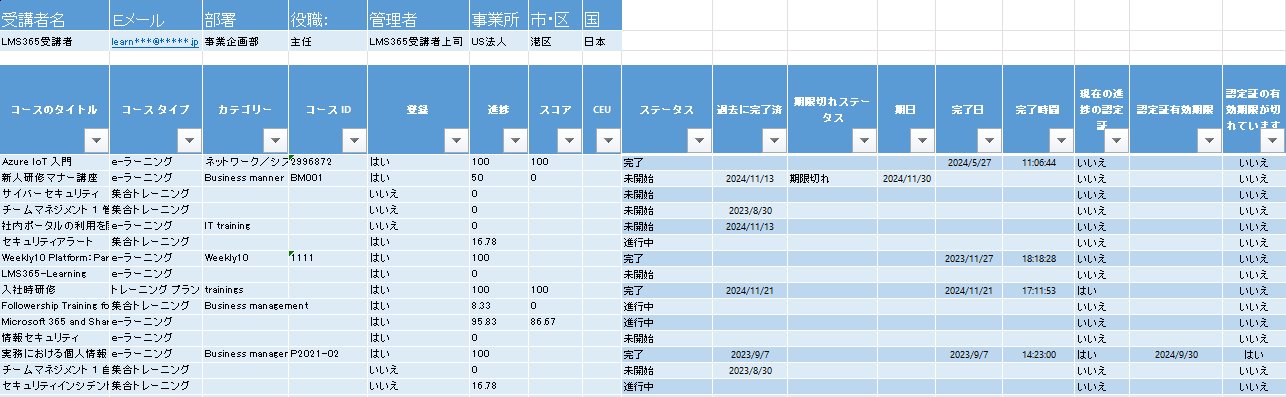Select the 国 header cell
The width and height of the screenshot is (1286, 397).
(x=601, y=15)
